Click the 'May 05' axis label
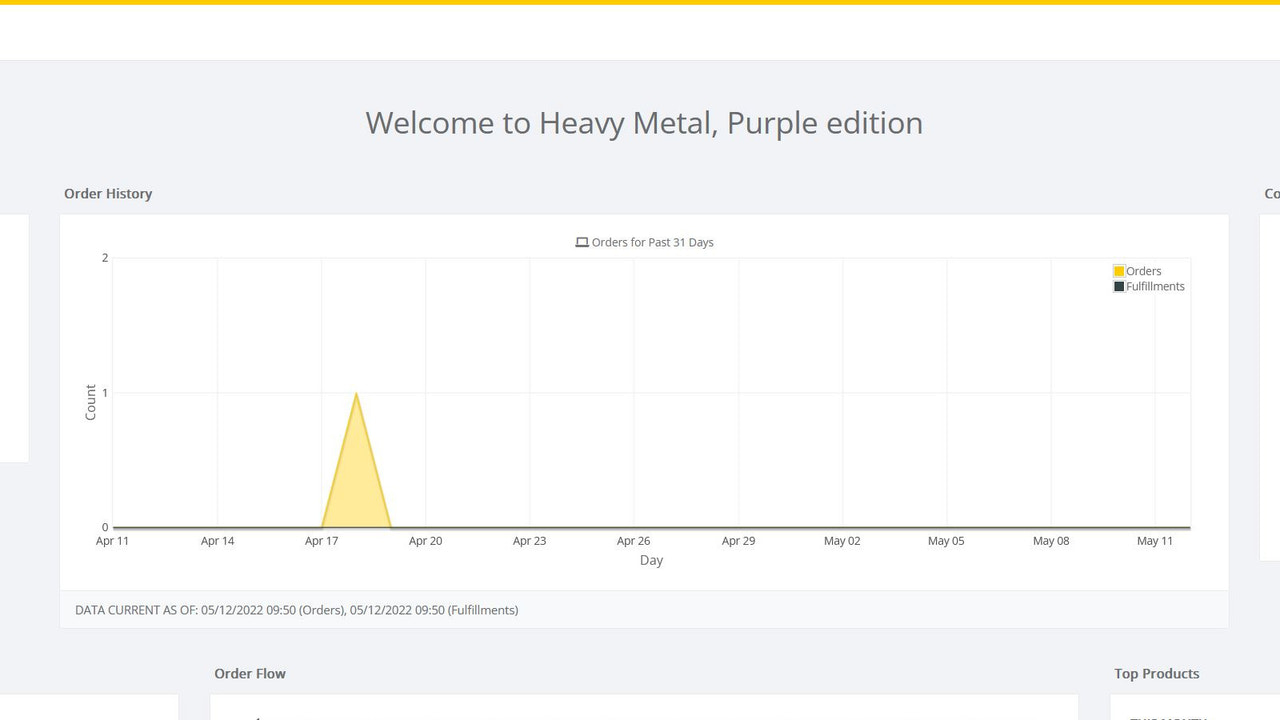Viewport: 1280px width, 720px height. click(x=946, y=541)
